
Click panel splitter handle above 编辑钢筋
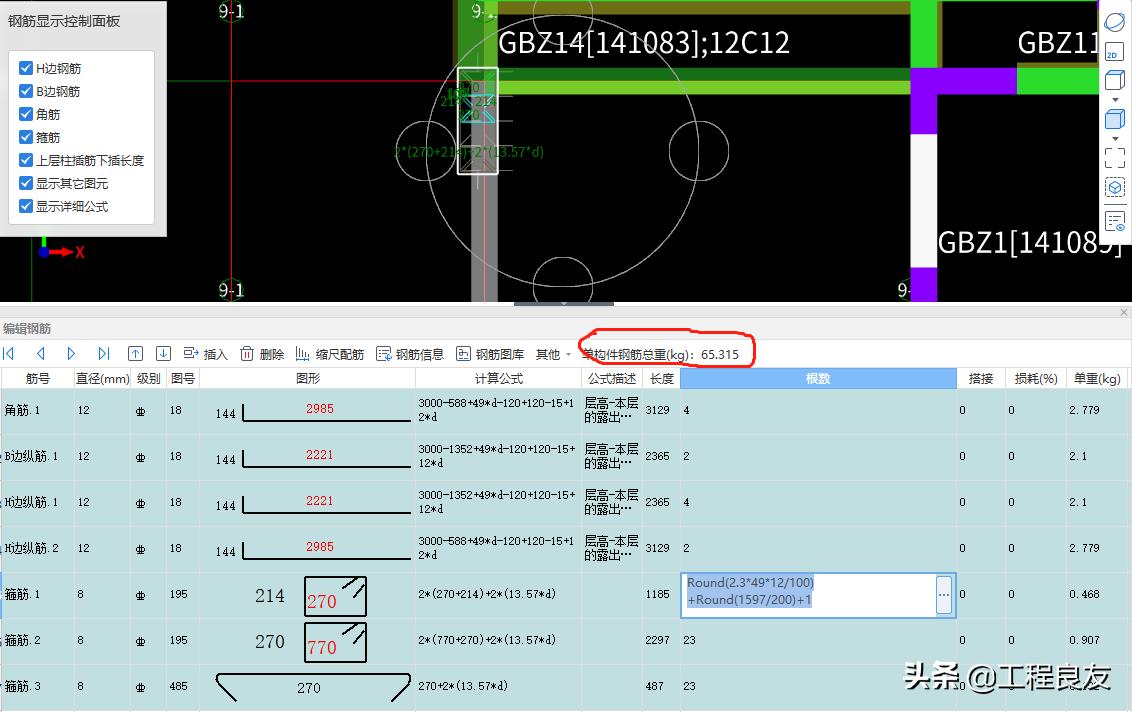tap(564, 304)
